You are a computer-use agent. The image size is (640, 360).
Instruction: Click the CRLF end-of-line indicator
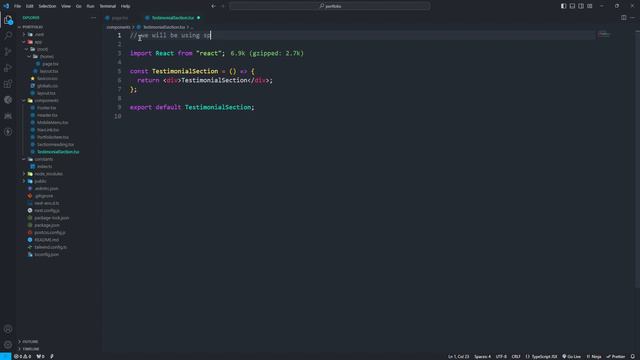point(516,356)
